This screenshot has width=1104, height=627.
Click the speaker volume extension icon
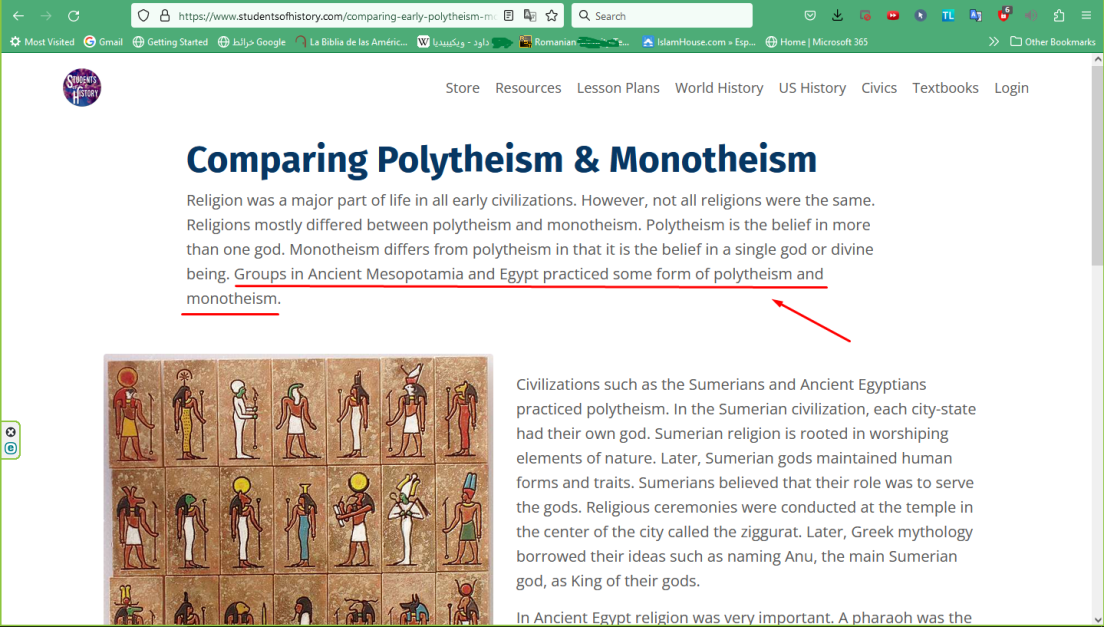(1031, 15)
